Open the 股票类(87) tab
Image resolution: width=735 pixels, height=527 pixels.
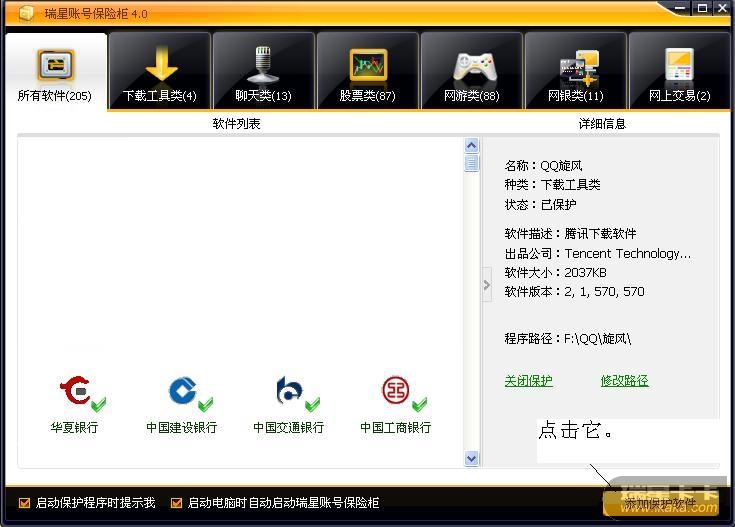tap(368, 72)
